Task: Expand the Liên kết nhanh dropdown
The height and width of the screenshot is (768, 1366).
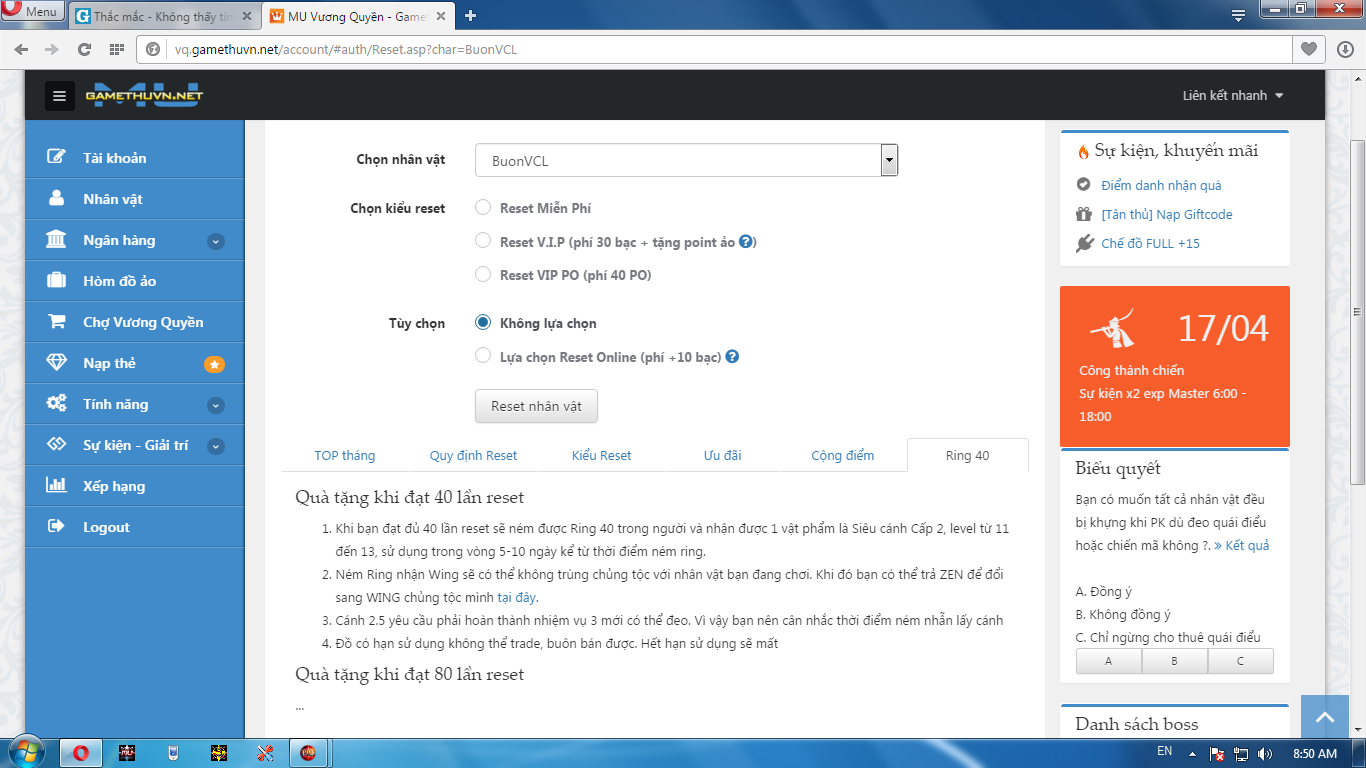Action: point(1232,96)
